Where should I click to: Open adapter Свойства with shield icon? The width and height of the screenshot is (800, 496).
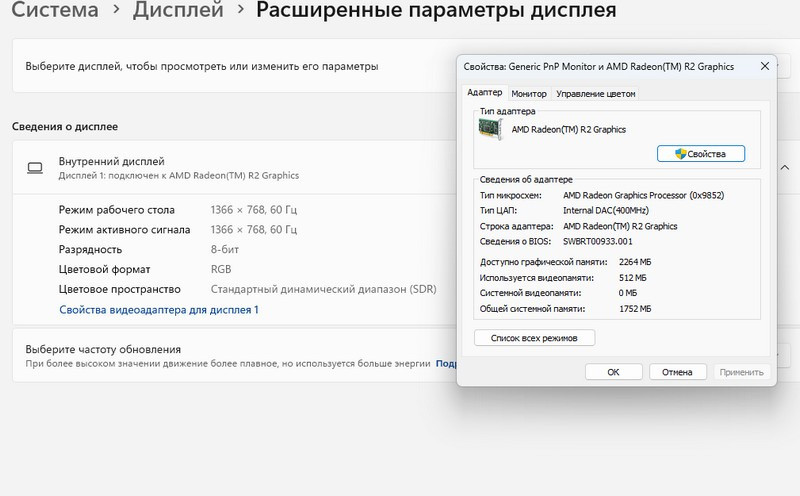(701, 154)
